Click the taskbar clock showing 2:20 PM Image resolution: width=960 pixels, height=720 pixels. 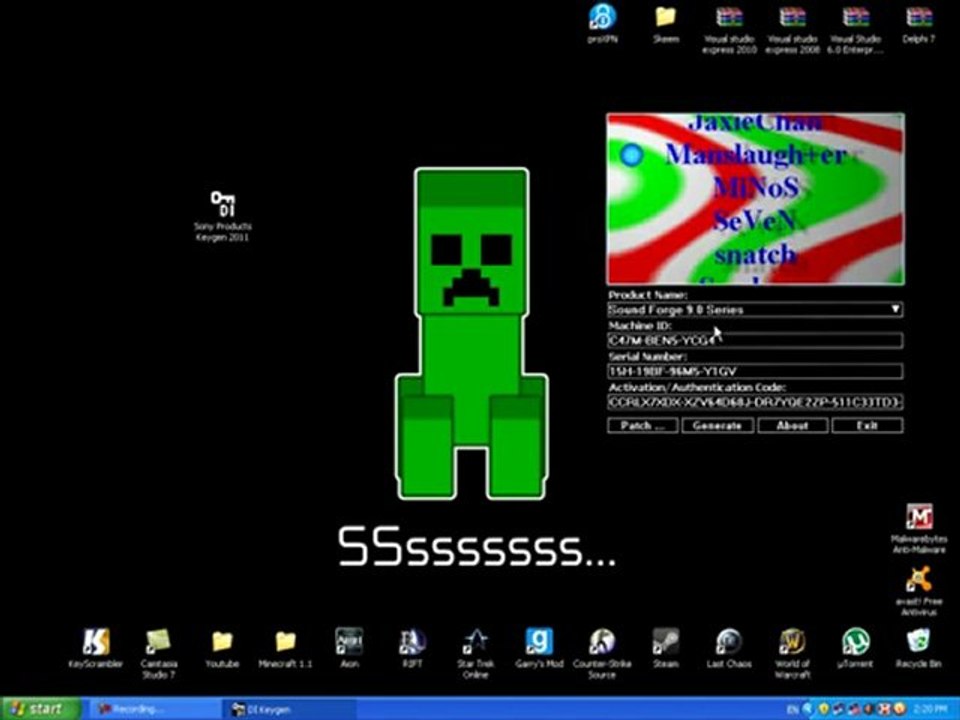[x=929, y=709]
